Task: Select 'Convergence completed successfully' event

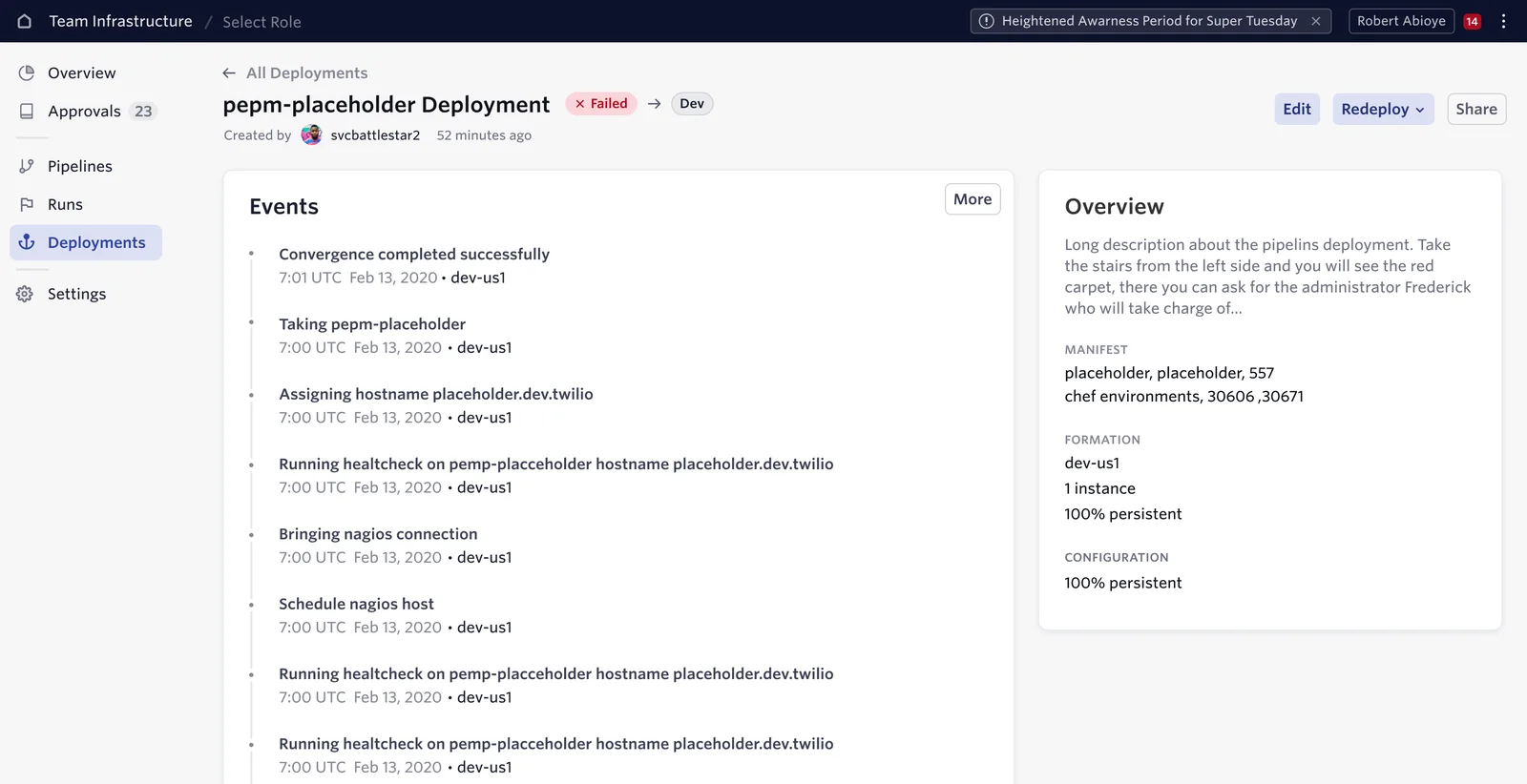Action: 414,254
